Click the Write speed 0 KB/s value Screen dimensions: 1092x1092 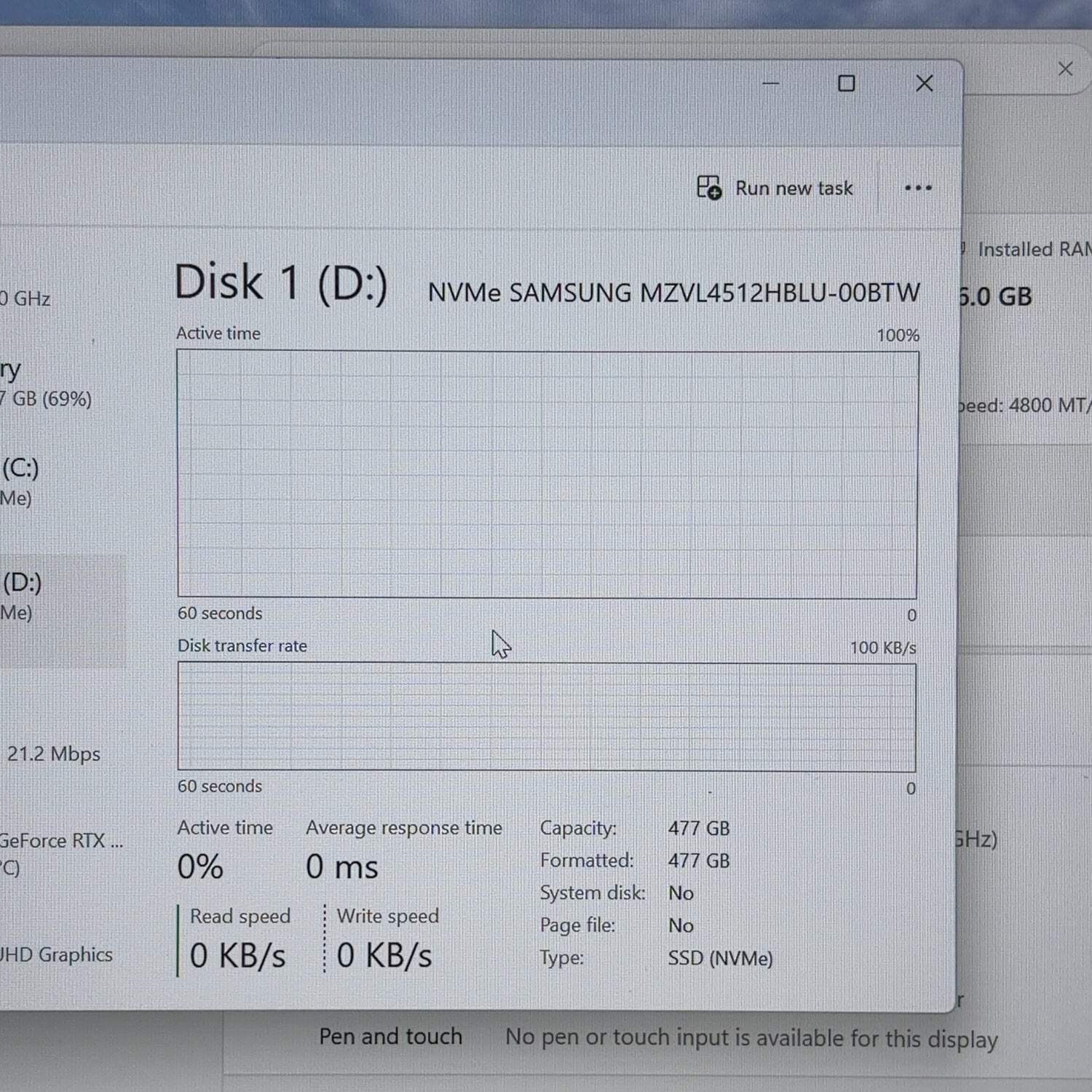pos(384,955)
